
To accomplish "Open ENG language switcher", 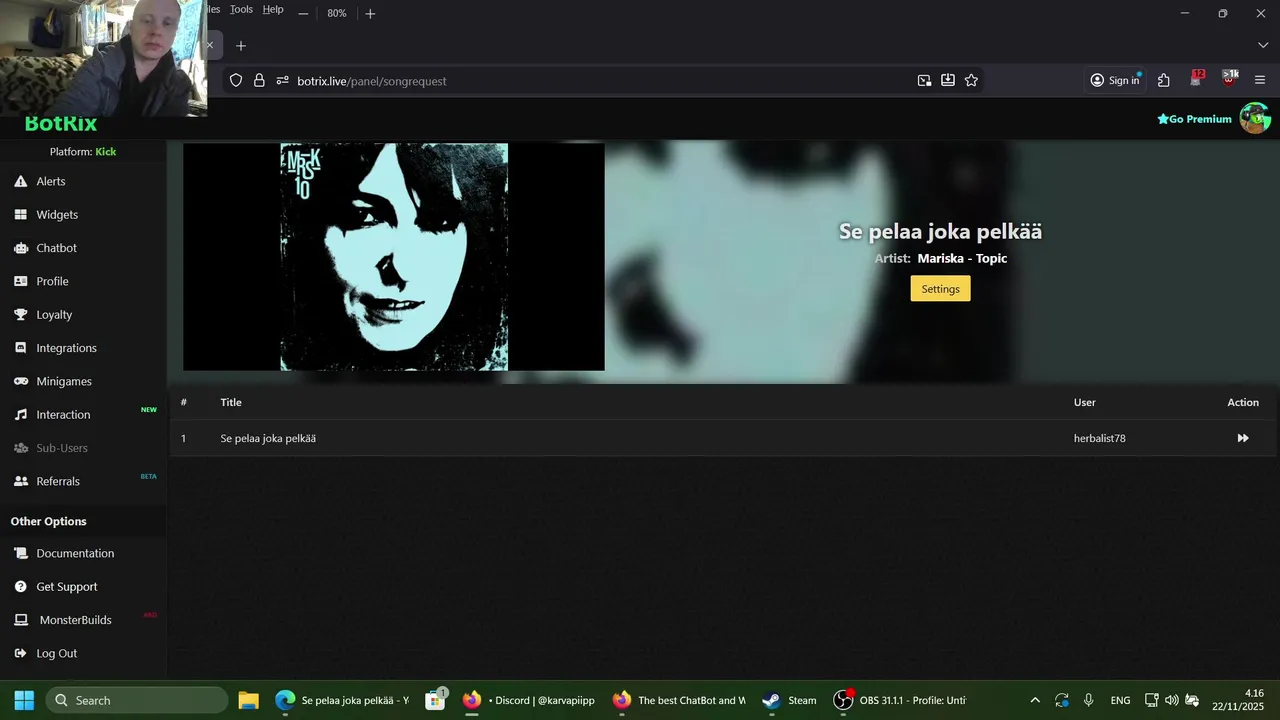I will click(x=1121, y=700).
